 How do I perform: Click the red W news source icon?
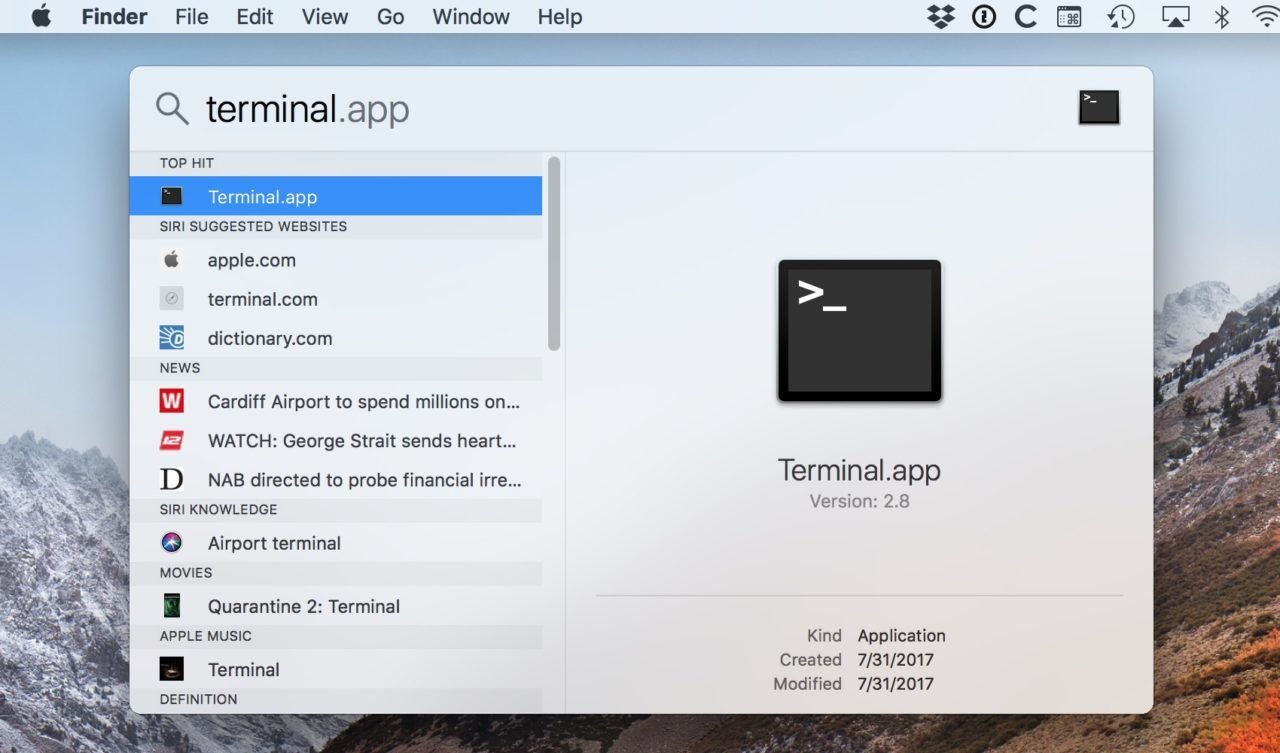click(x=172, y=401)
